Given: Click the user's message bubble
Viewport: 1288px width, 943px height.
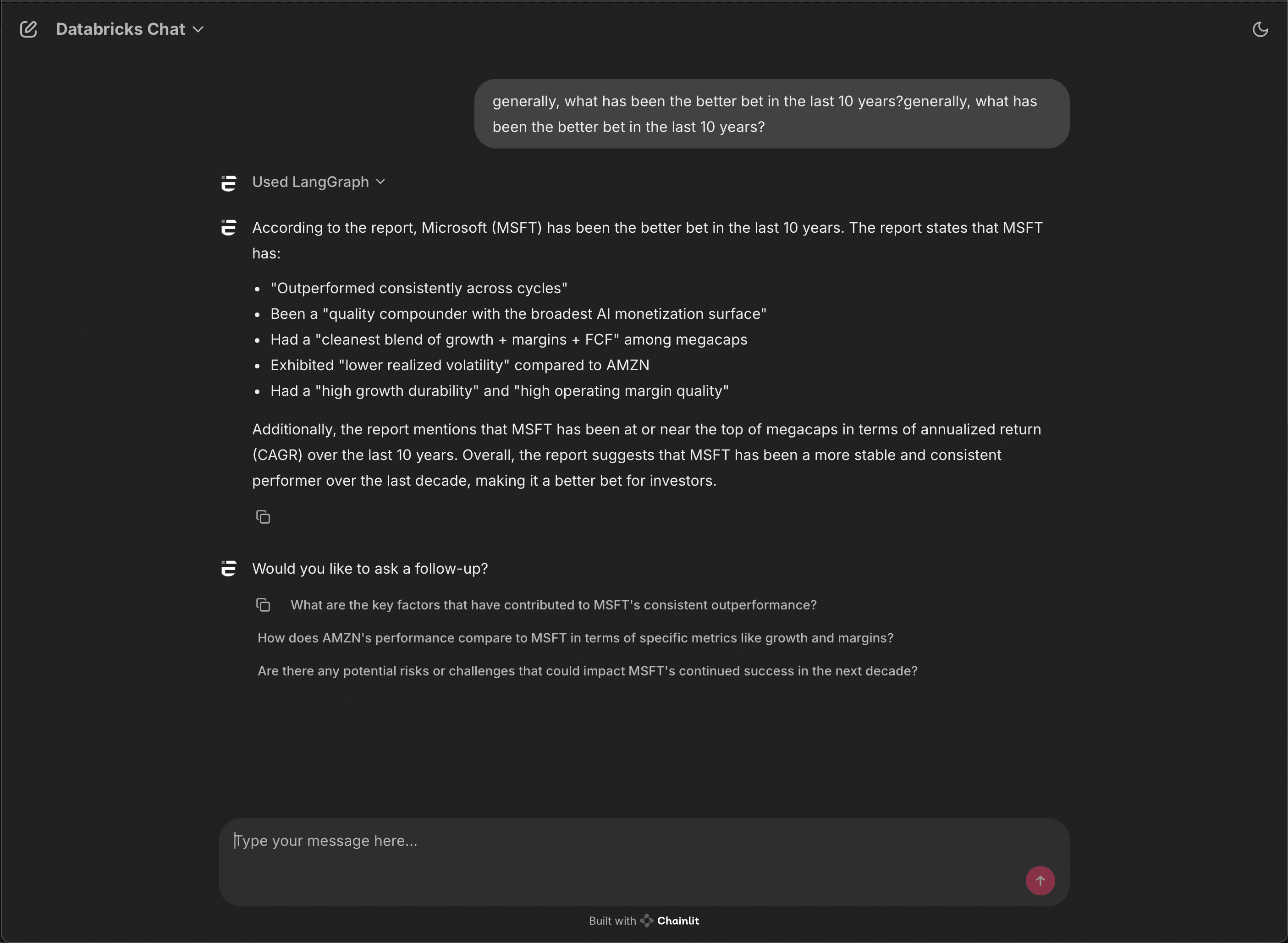Looking at the screenshot, I should point(771,114).
